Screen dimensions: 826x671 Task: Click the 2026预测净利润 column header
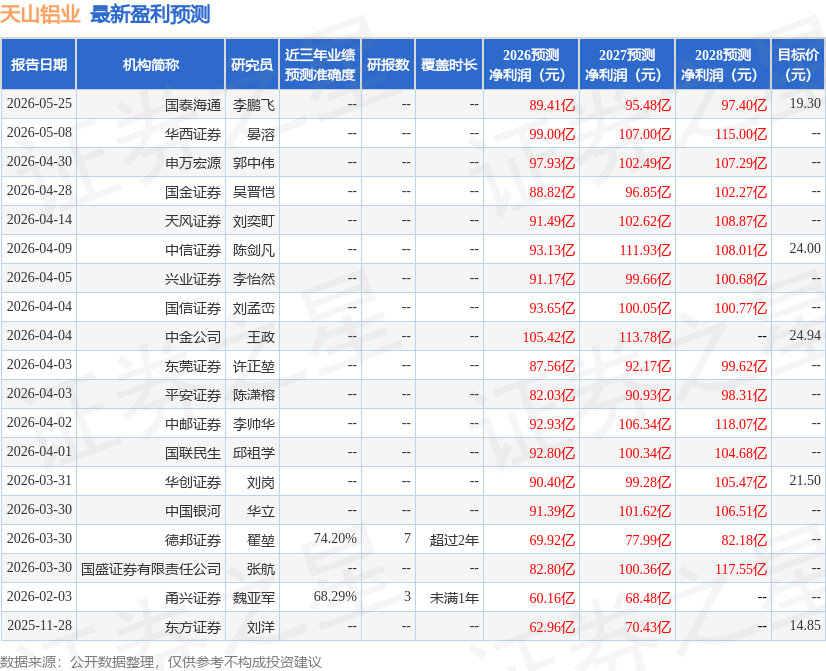tap(530, 64)
